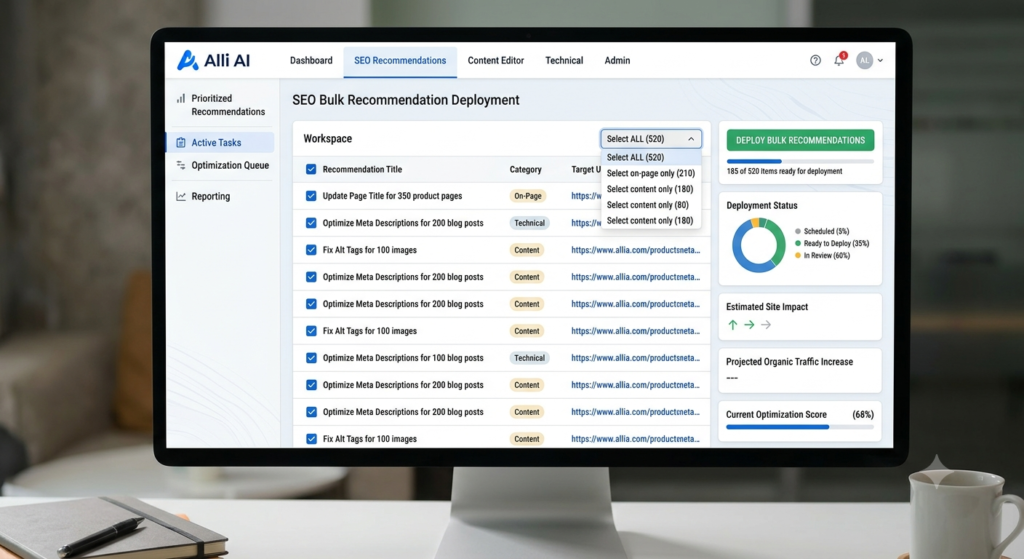Click the Alli AI logo
Screen dimensions: 1024x559
pos(214,60)
